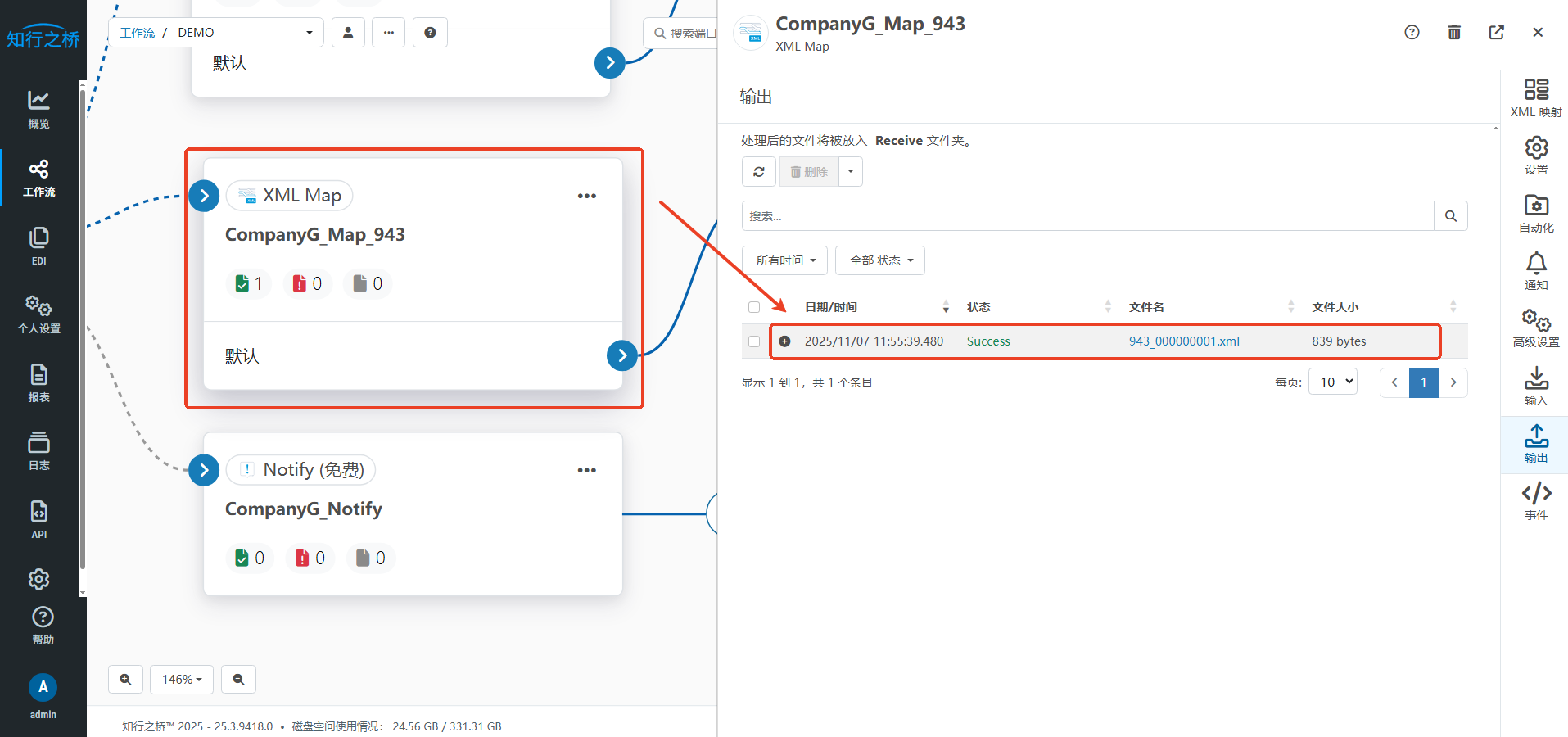1568x737 pixels.
Task: Open the 全部 状态 status filter dropdown
Action: [880, 260]
